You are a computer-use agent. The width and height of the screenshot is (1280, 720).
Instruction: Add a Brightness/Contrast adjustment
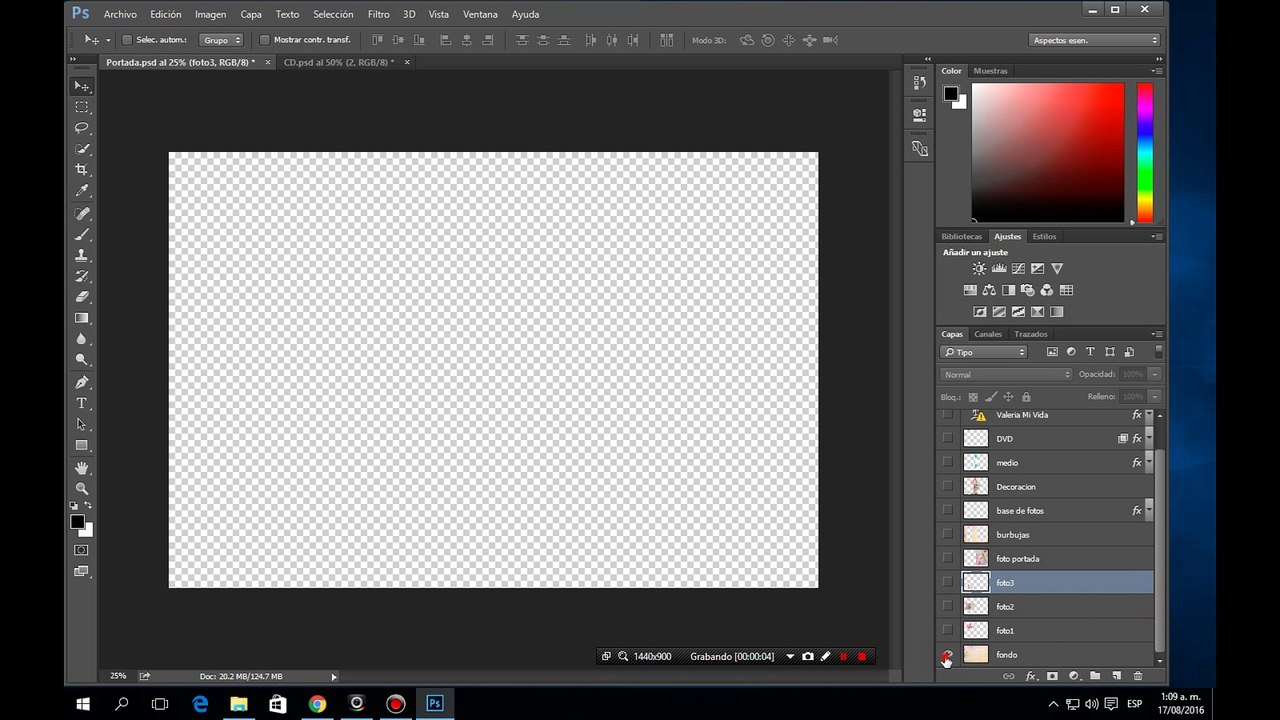(x=979, y=269)
